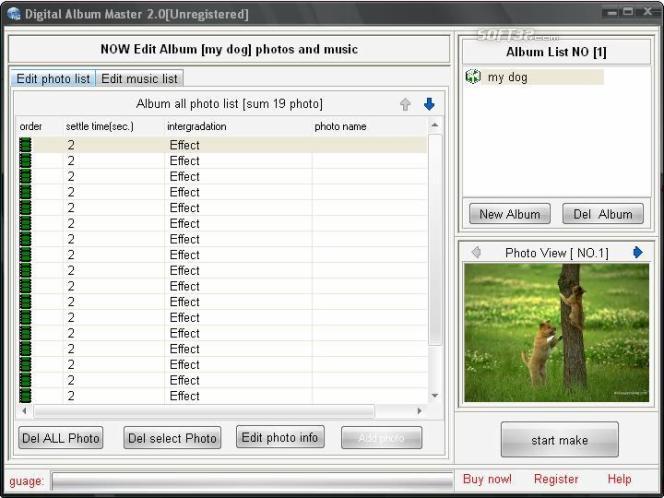This screenshot has width=664, height=498.
Task: Click the horizontal scrollbar thumb below photo list
Action: [204, 411]
